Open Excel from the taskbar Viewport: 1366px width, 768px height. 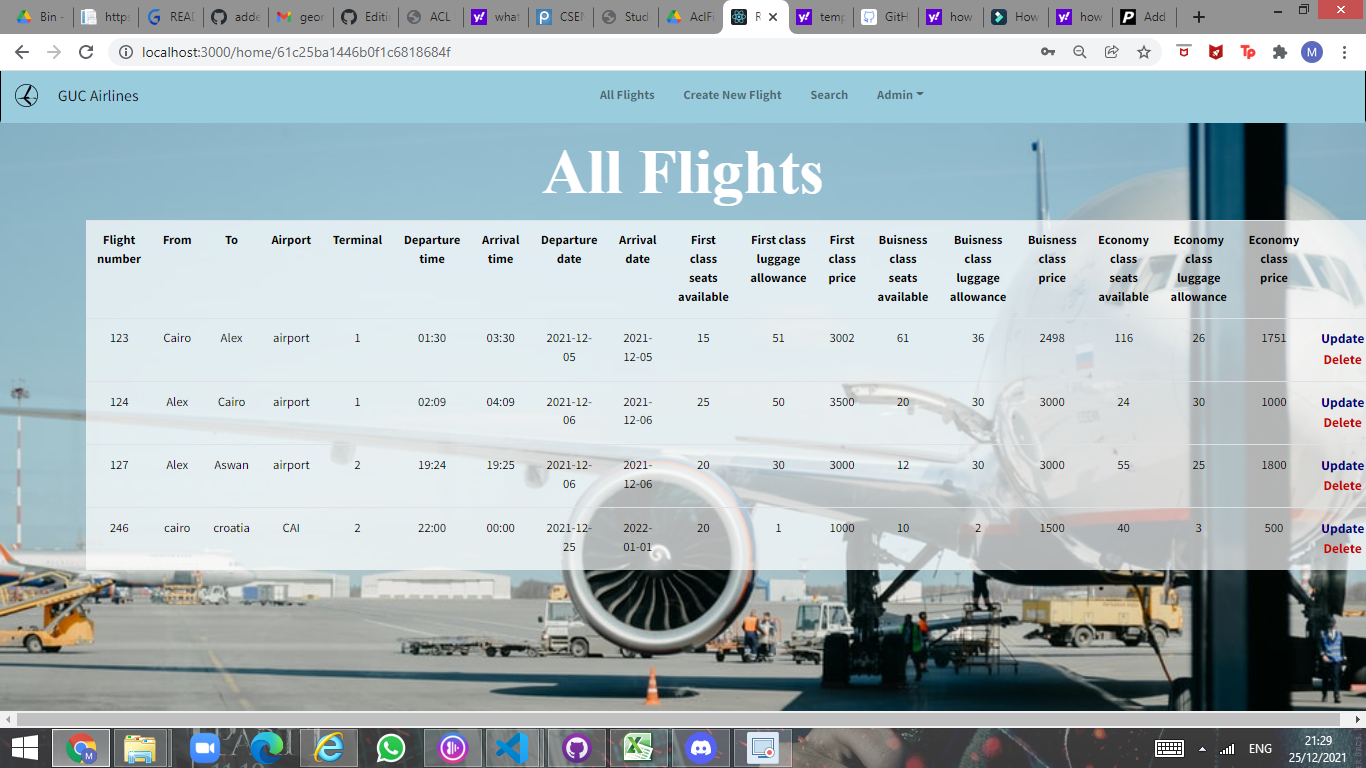point(638,748)
